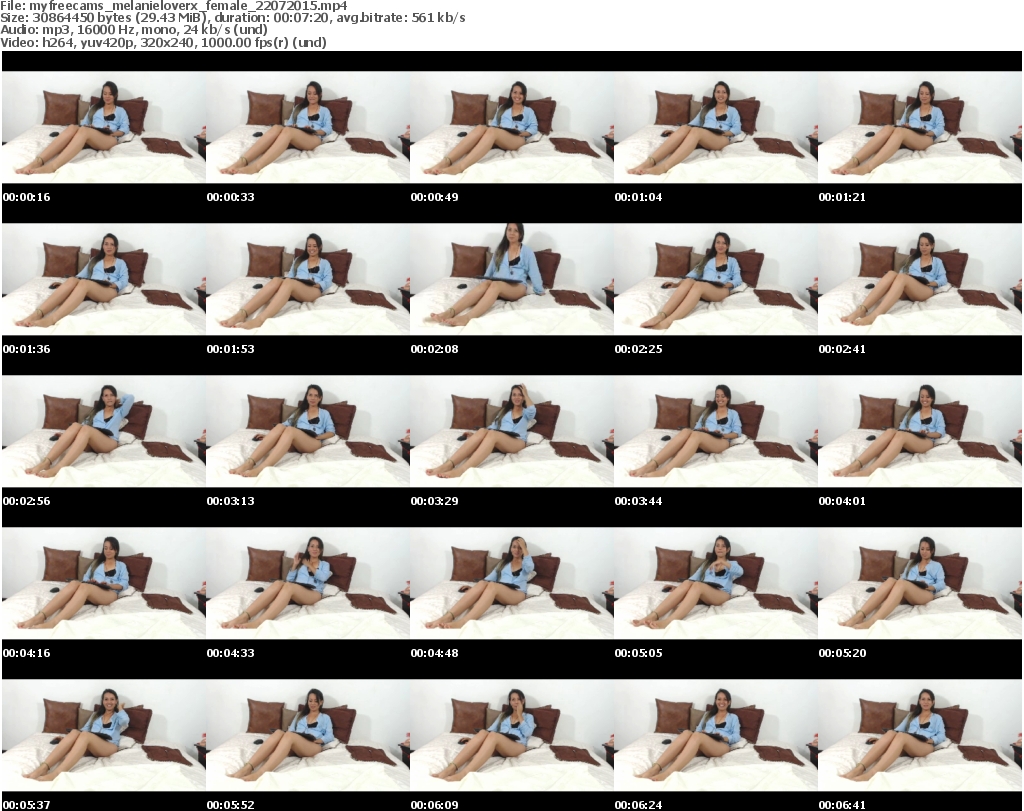Image resolution: width=1024 pixels, height=811 pixels.
Task: Open the thumbnail frame at 00:01:36
Action: coord(103,279)
